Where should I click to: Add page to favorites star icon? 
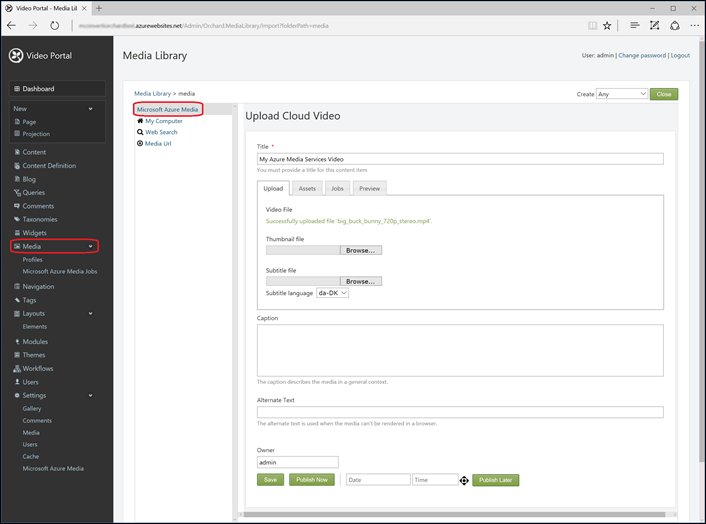[607, 26]
